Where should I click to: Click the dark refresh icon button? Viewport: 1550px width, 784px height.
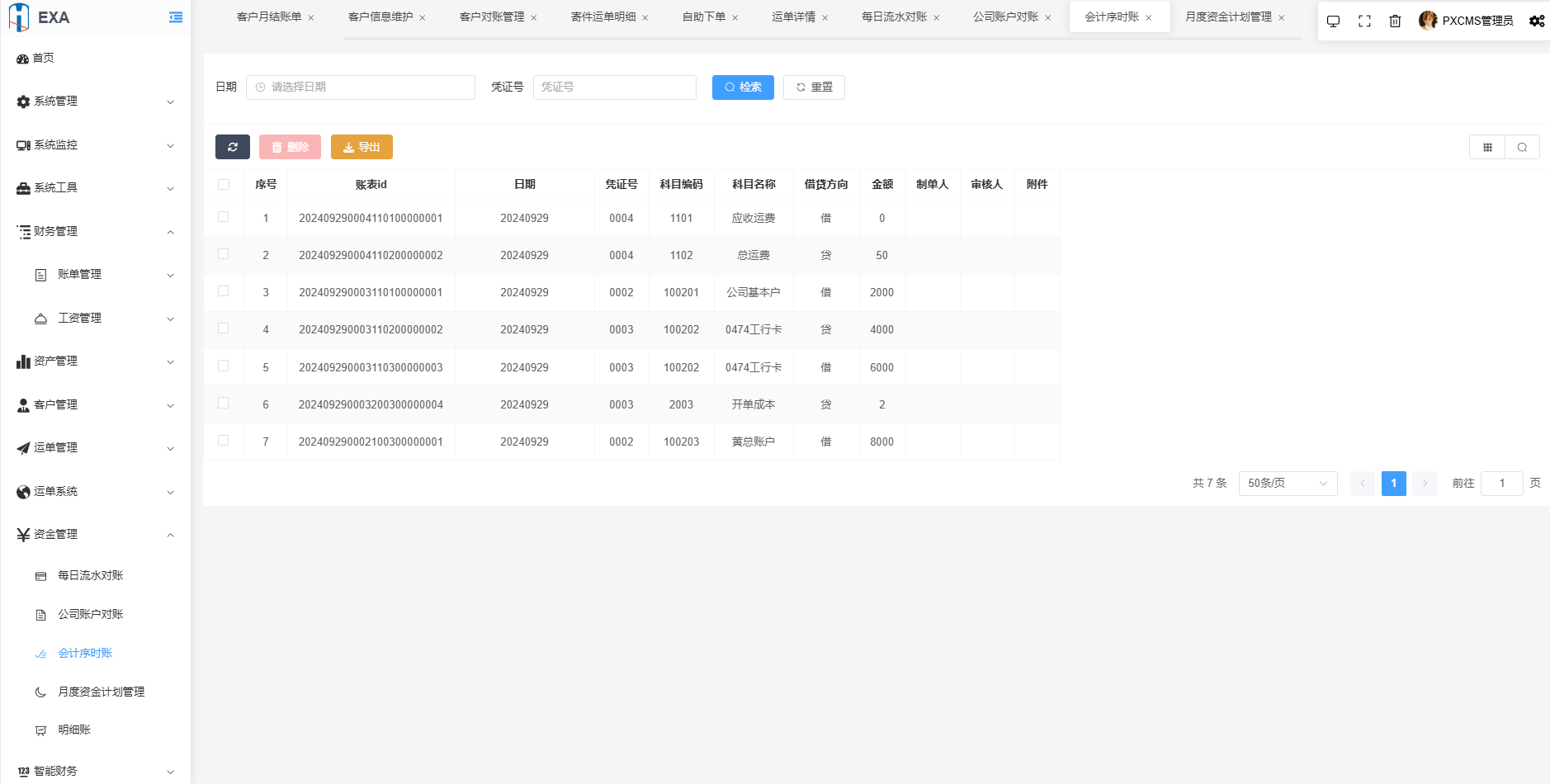tap(233, 147)
